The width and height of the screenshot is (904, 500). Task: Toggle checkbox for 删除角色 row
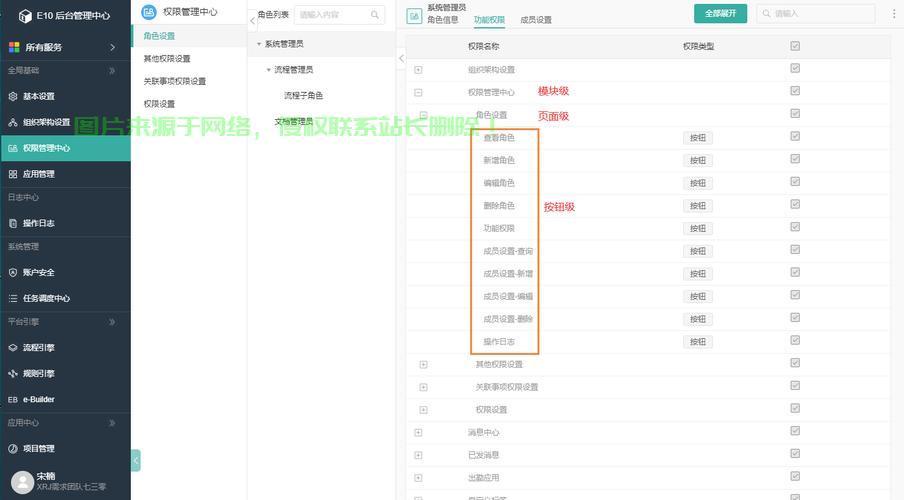coord(795,204)
